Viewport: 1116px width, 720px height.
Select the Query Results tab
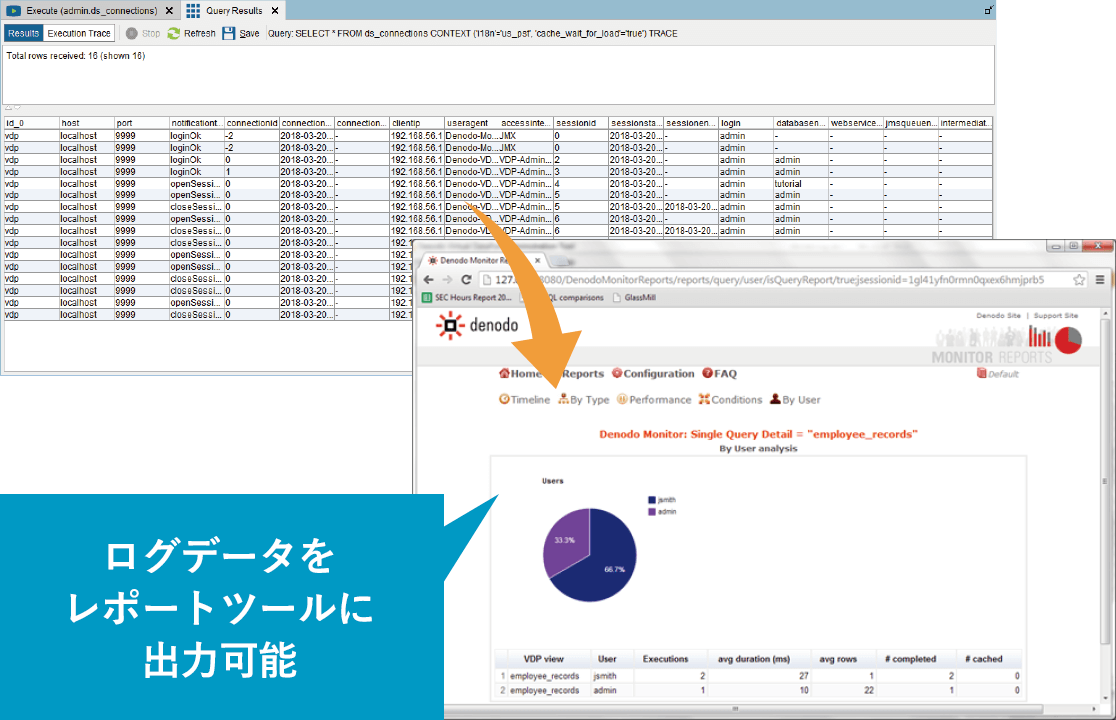(x=234, y=11)
